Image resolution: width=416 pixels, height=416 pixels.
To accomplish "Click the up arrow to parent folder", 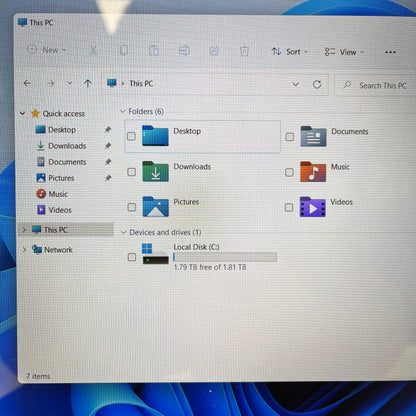I will pos(88,83).
